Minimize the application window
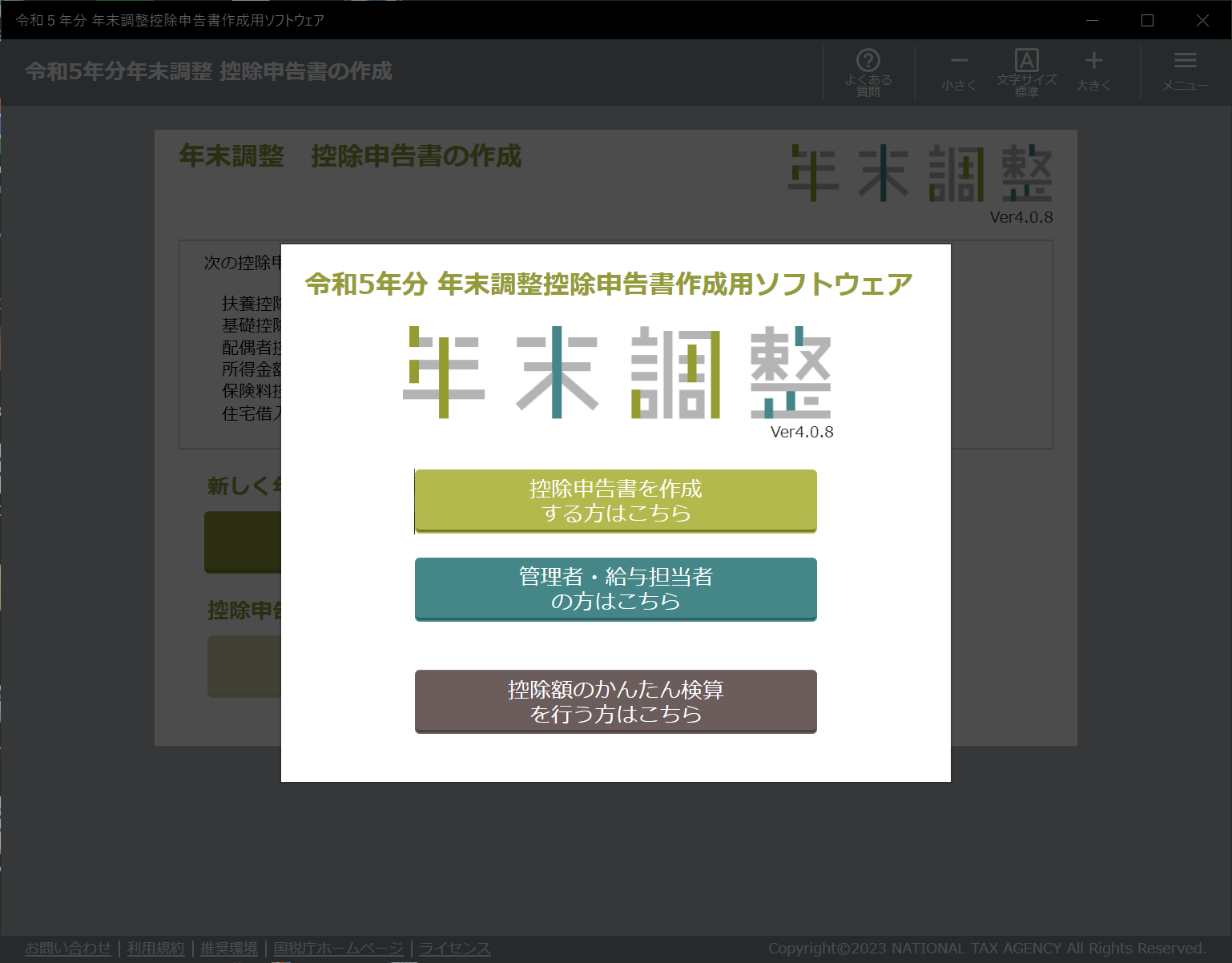This screenshot has width=1232, height=963. [x=1092, y=20]
